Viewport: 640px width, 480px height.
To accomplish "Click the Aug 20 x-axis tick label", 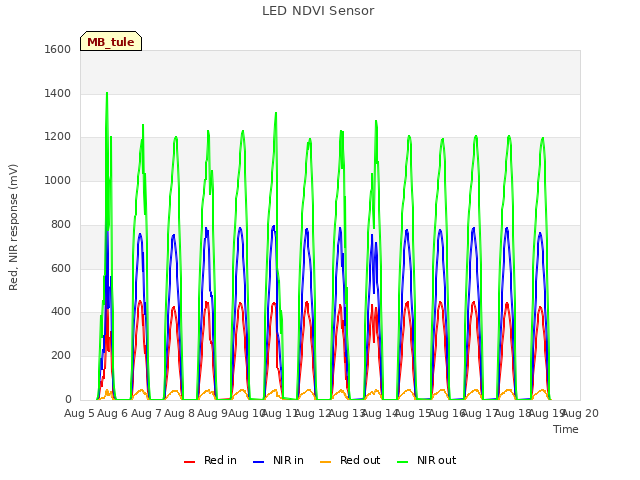I will (581, 413).
